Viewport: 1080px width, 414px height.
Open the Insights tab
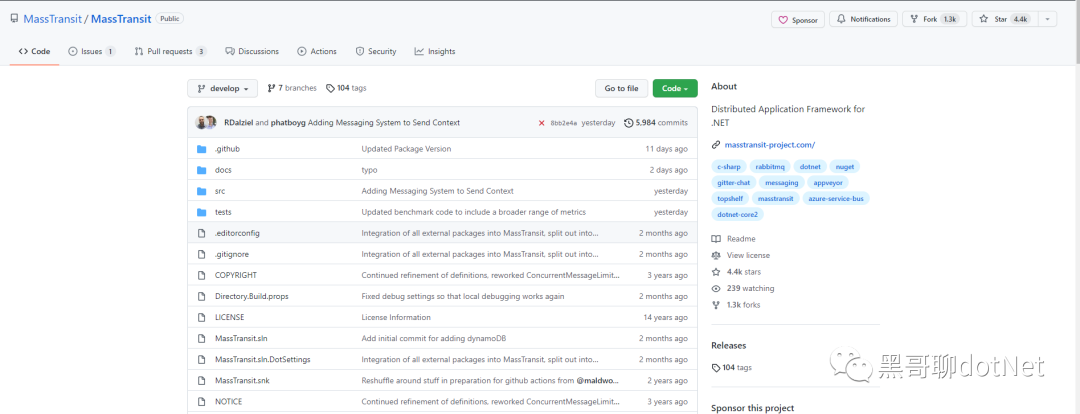pyautogui.click(x=435, y=52)
